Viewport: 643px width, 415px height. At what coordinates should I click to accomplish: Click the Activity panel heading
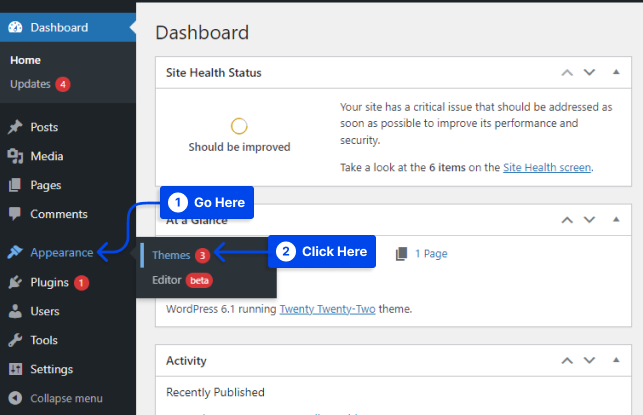[x=186, y=361]
